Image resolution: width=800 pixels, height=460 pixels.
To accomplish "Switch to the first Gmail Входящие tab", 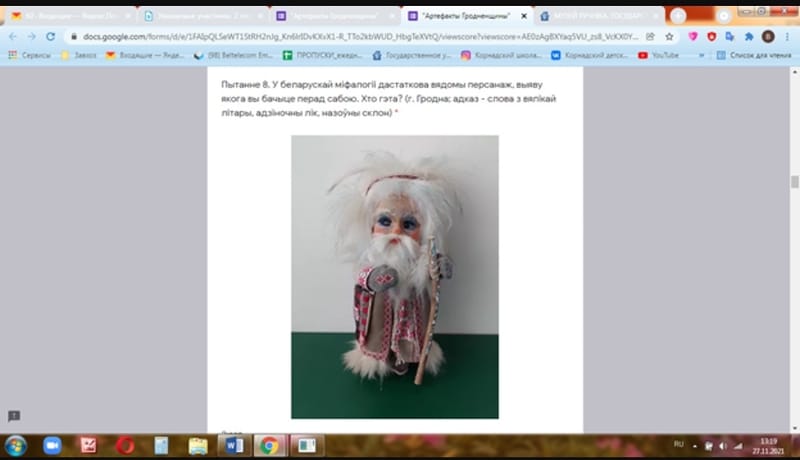I will pyautogui.click(x=65, y=16).
